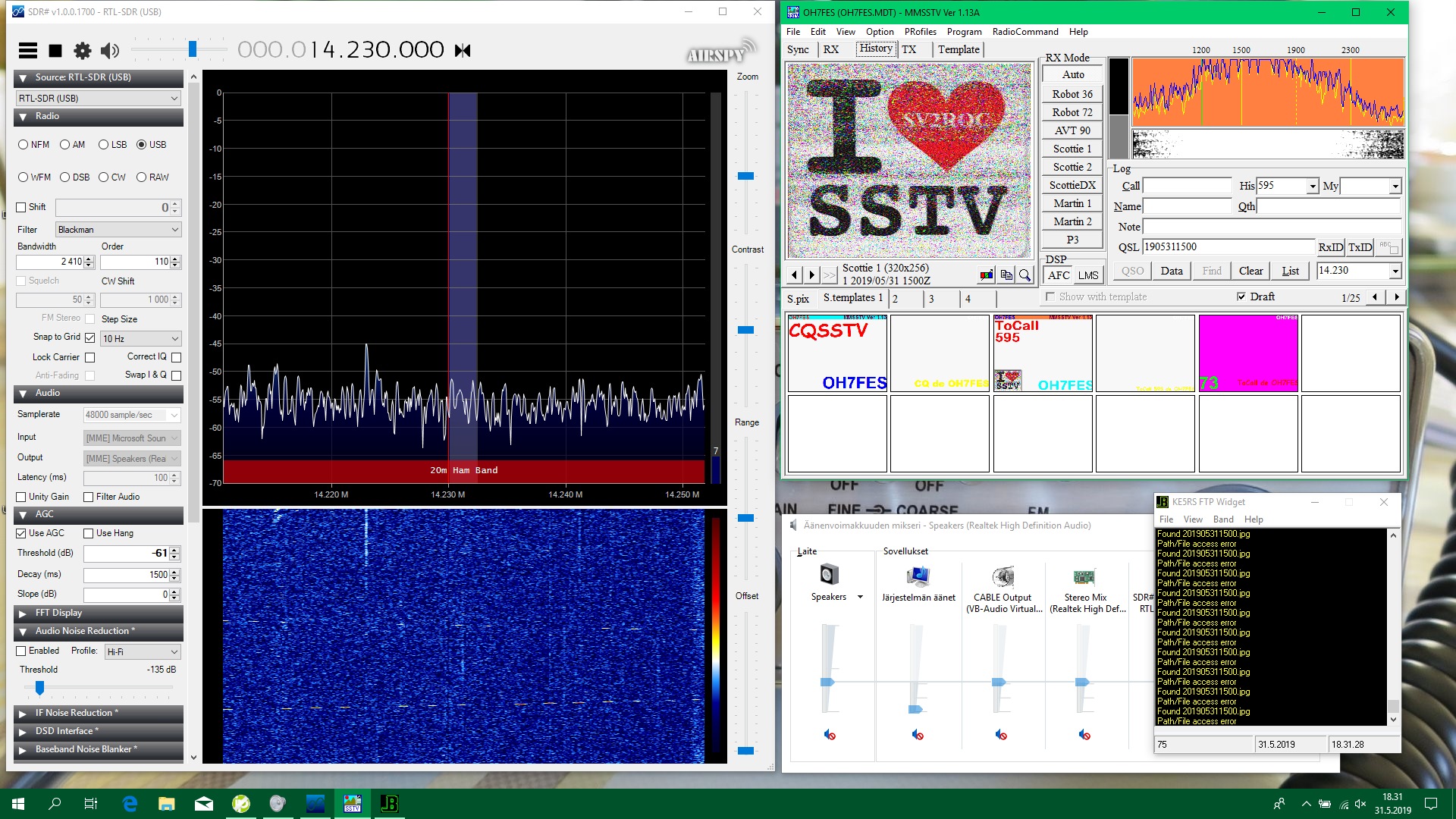Mute audio with SDR# speaker icon
1456x819 pixels.
pyautogui.click(x=110, y=51)
